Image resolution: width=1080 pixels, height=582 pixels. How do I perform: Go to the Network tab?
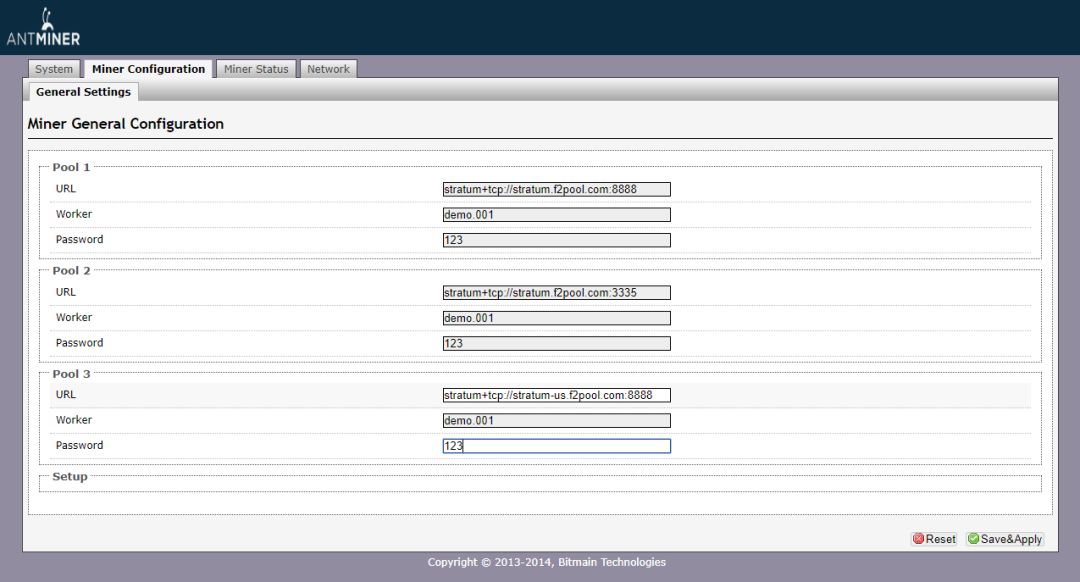tap(328, 69)
